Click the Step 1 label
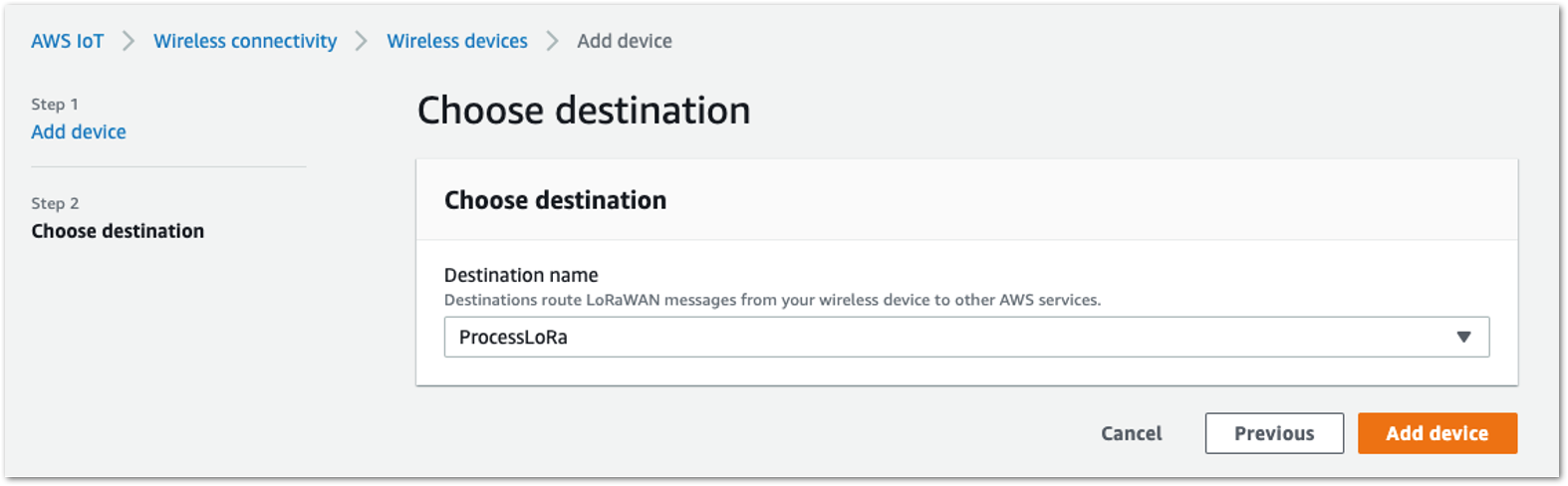 point(55,104)
